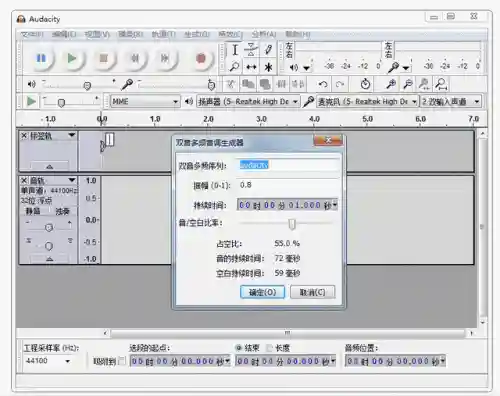Click the Play-at-speed green arrow

(x=31, y=101)
